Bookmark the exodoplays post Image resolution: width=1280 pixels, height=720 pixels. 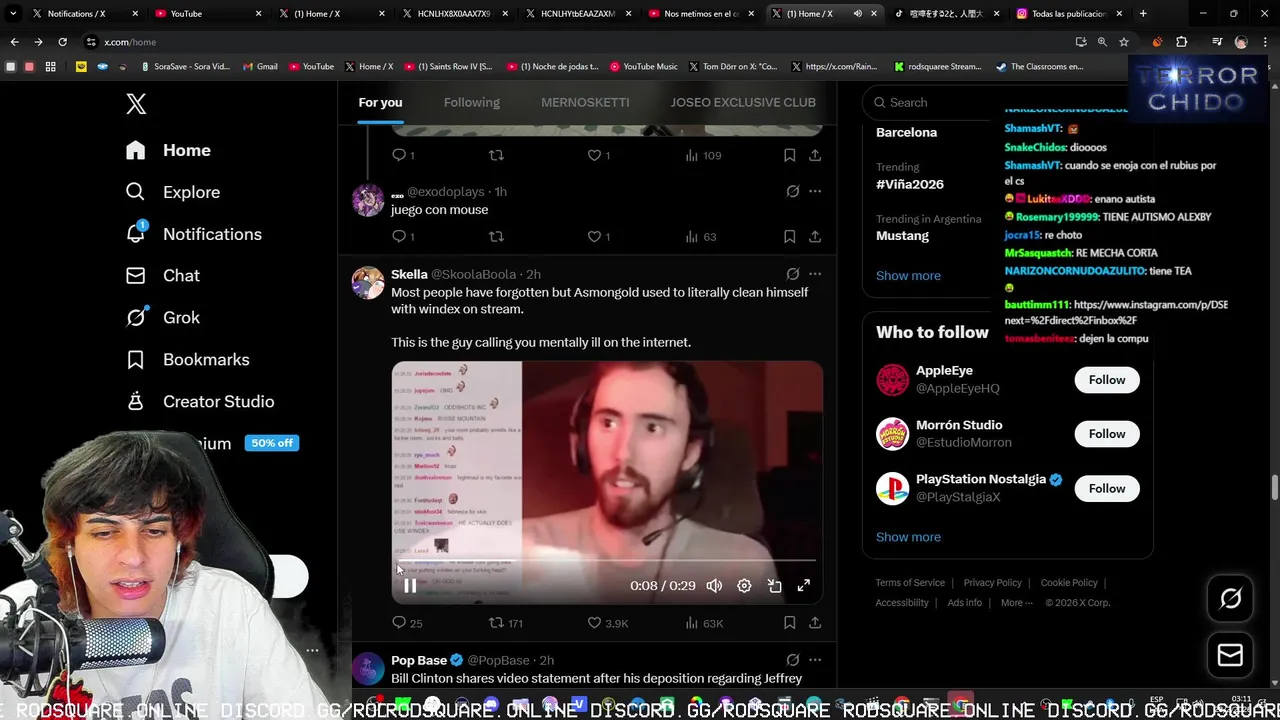pos(789,237)
